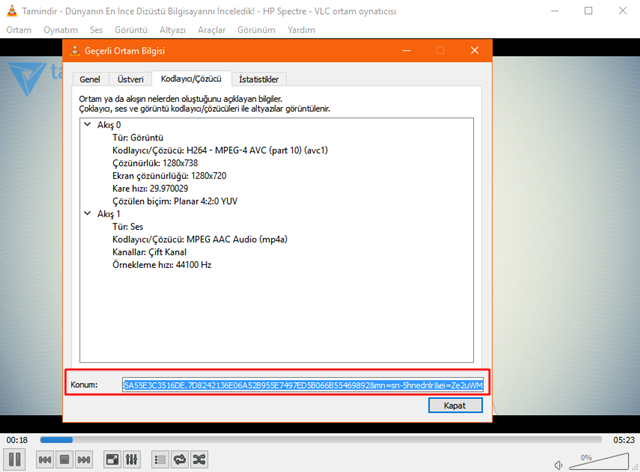Open the Ses menu
Screen dimensions: 640x472
click(96, 30)
